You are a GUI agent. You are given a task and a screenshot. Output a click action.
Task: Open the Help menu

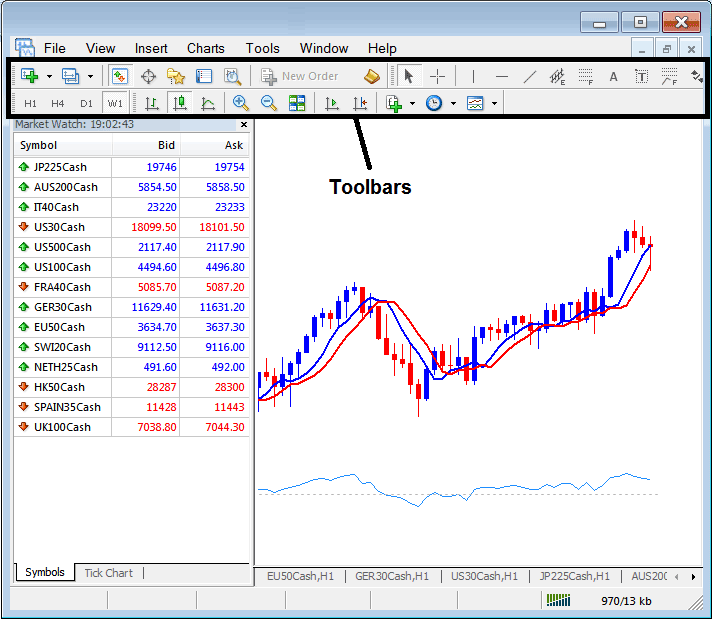tap(382, 48)
